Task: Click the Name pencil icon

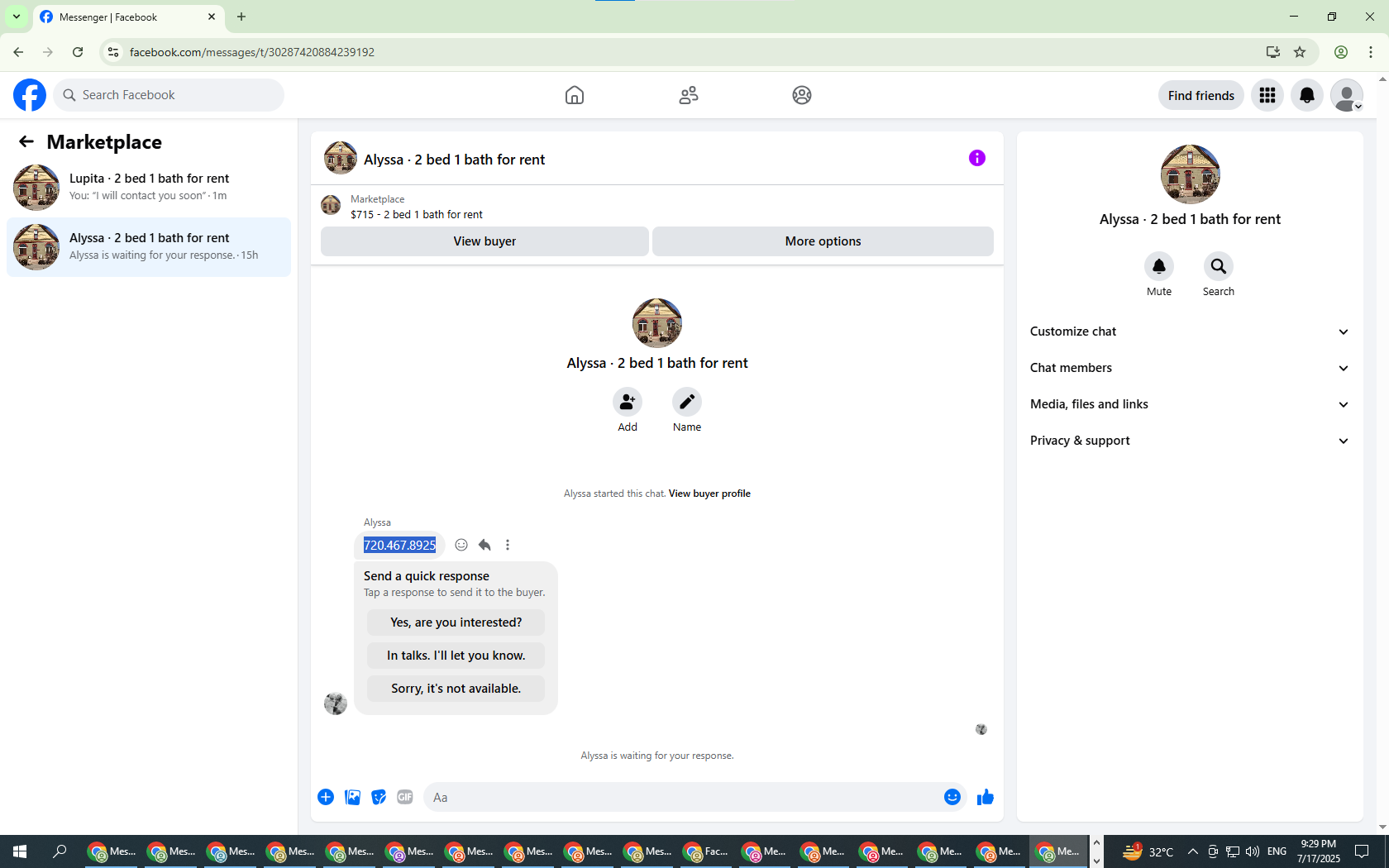Action: tap(687, 402)
